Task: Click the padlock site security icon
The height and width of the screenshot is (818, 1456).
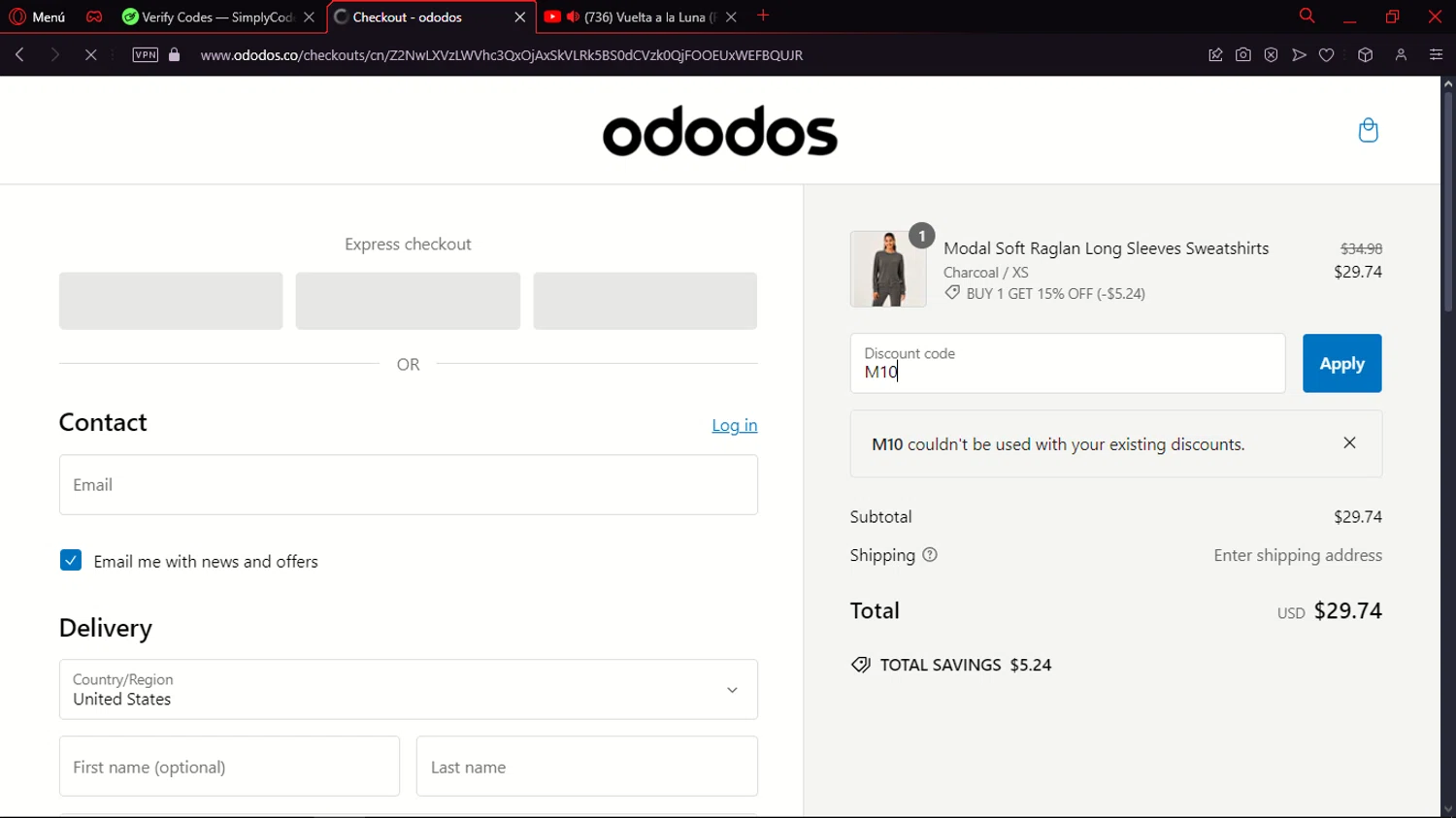Action: pyautogui.click(x=175, y=55)
